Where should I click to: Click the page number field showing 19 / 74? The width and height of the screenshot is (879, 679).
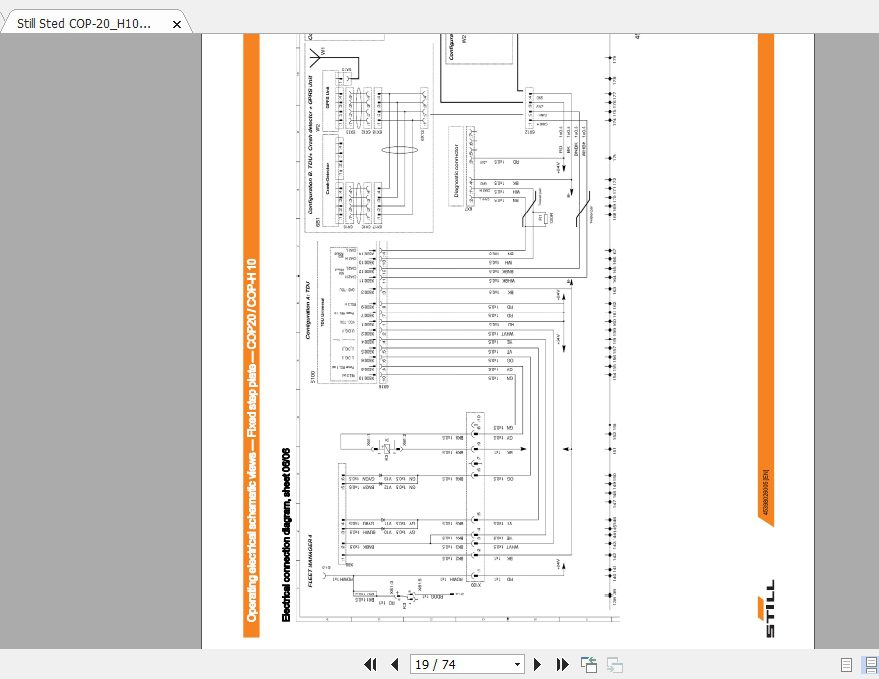point(461,665)
